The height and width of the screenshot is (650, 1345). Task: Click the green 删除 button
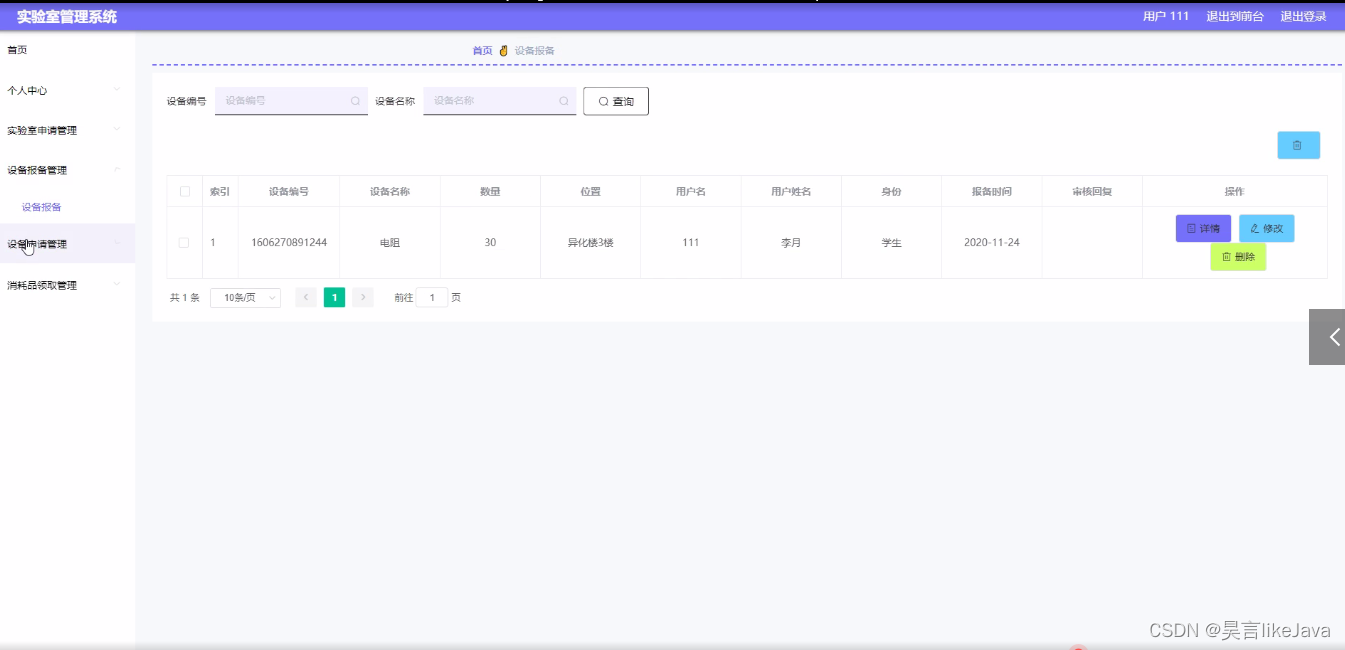coord(1238,257)
